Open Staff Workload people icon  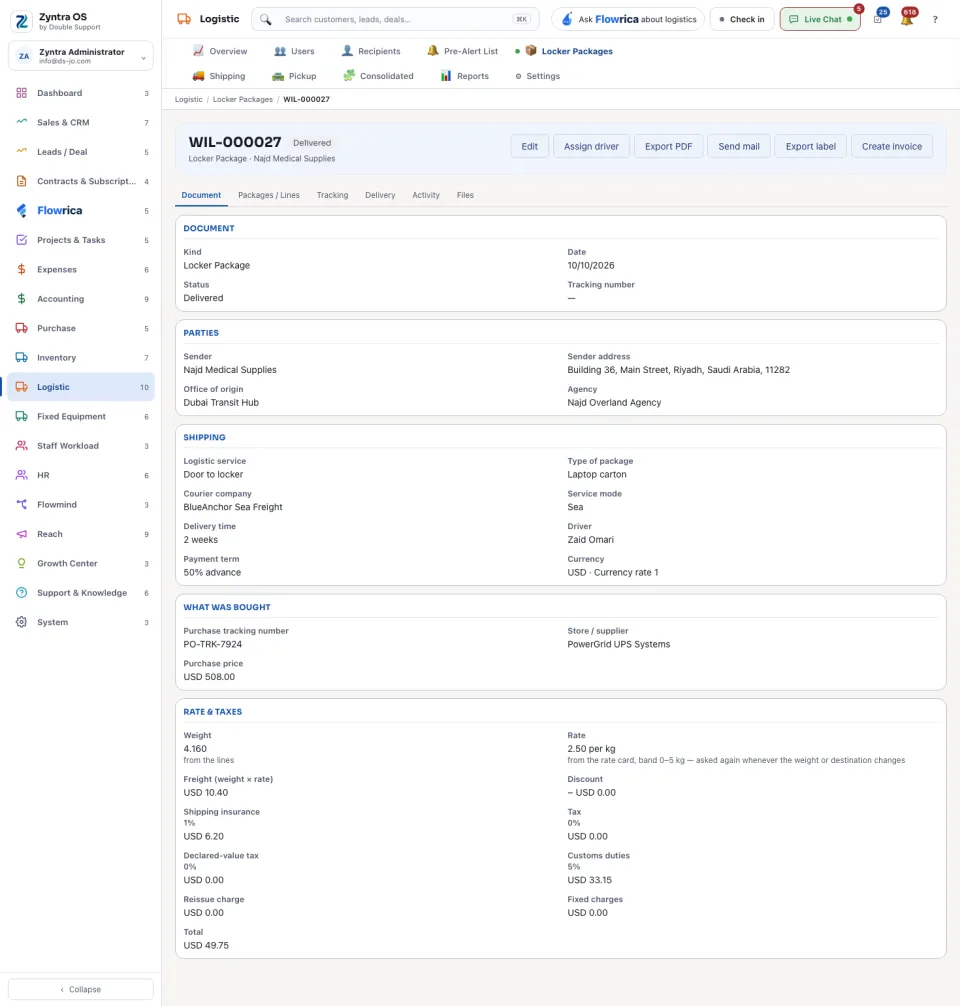[x=21, y=445]
